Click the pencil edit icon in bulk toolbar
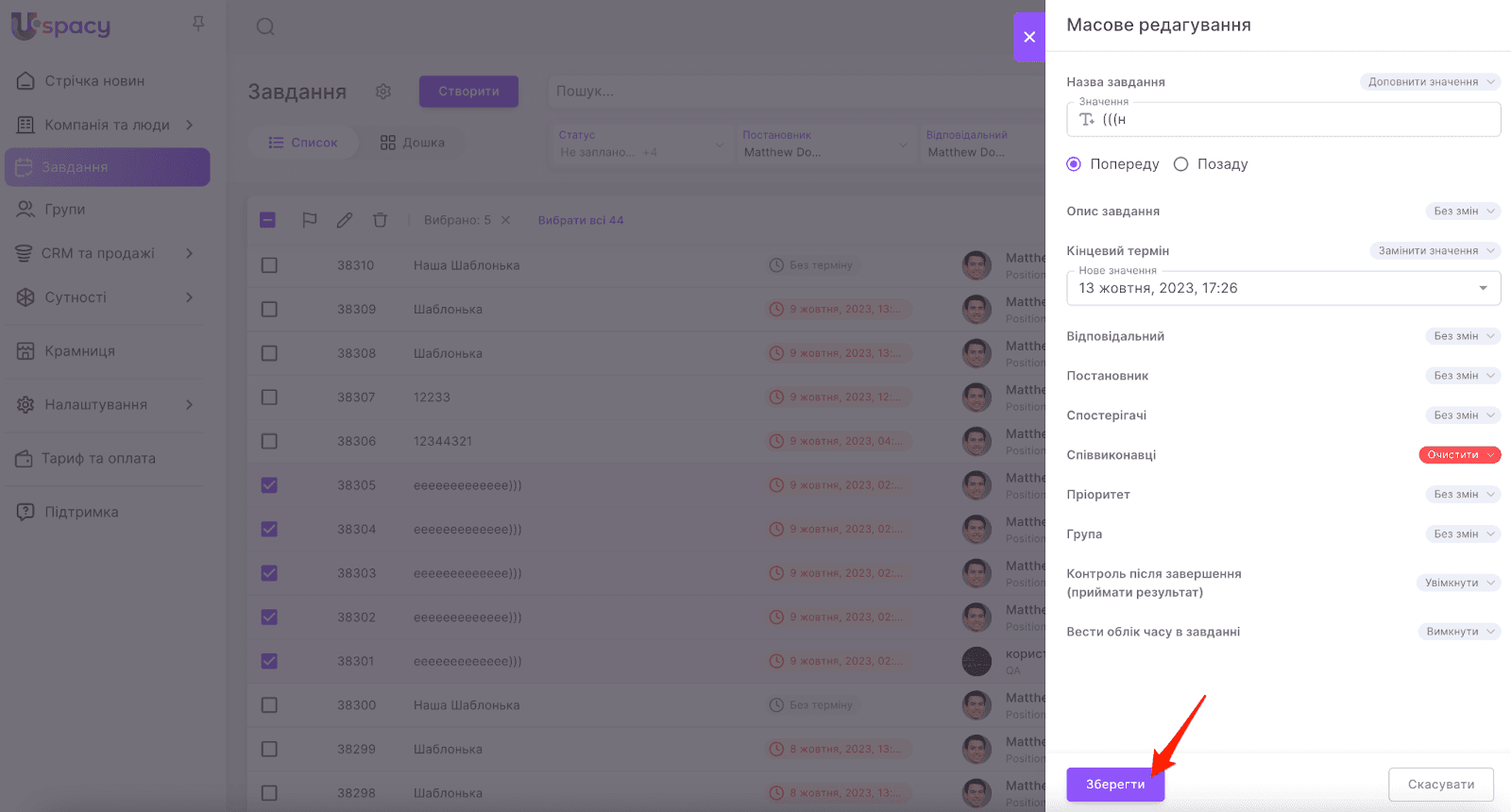The image size is (1511, 812). (x=345, y=220)
